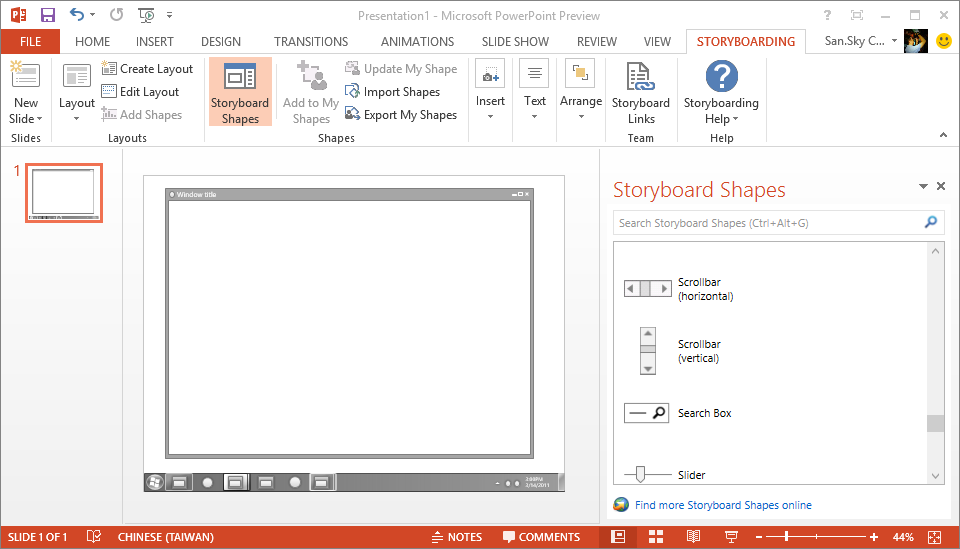Click Export My Shapes
The width and height of the screenshot is (960, 549).
401,114
